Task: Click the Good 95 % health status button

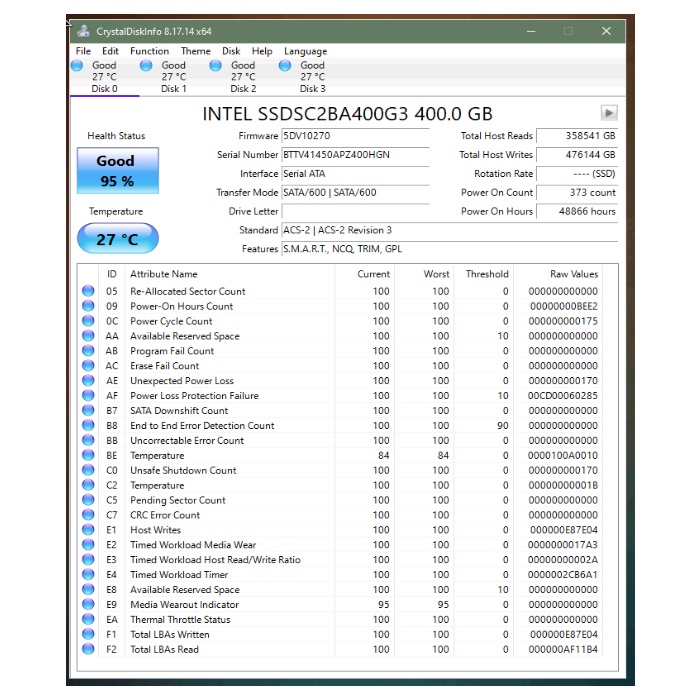Action: point(115,170)
